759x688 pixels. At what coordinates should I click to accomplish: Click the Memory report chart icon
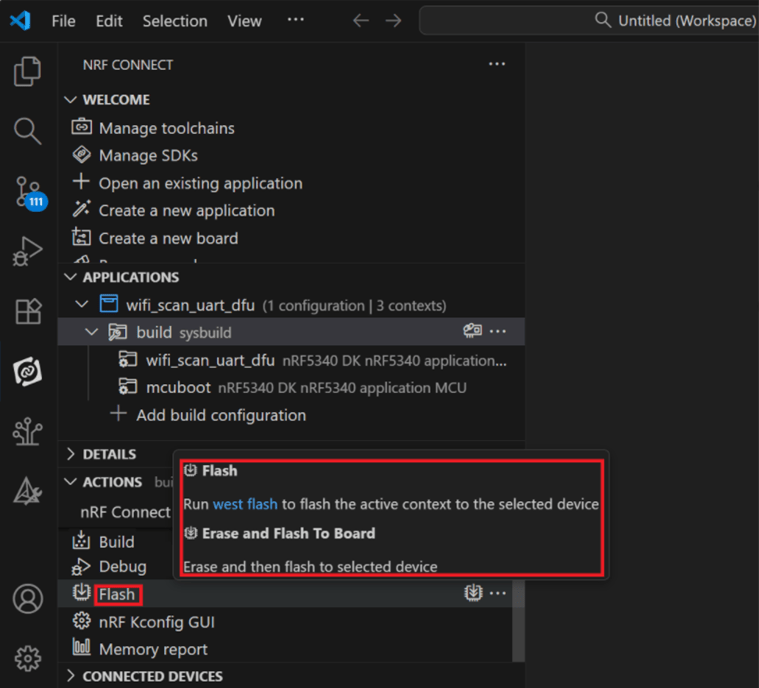[81, 647]
